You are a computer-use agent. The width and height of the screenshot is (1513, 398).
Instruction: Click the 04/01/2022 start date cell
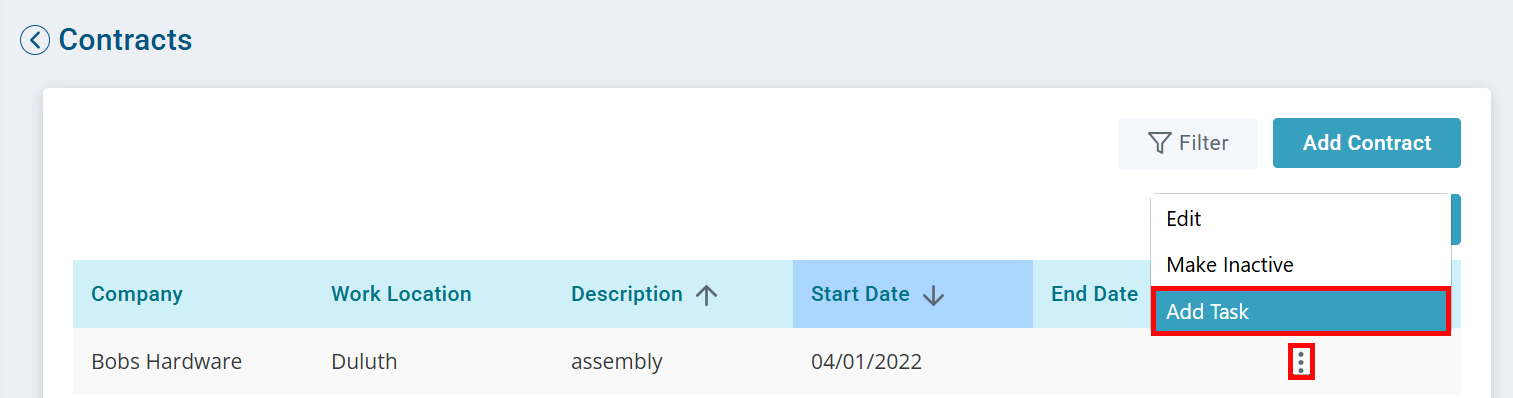tap(866, 361)
